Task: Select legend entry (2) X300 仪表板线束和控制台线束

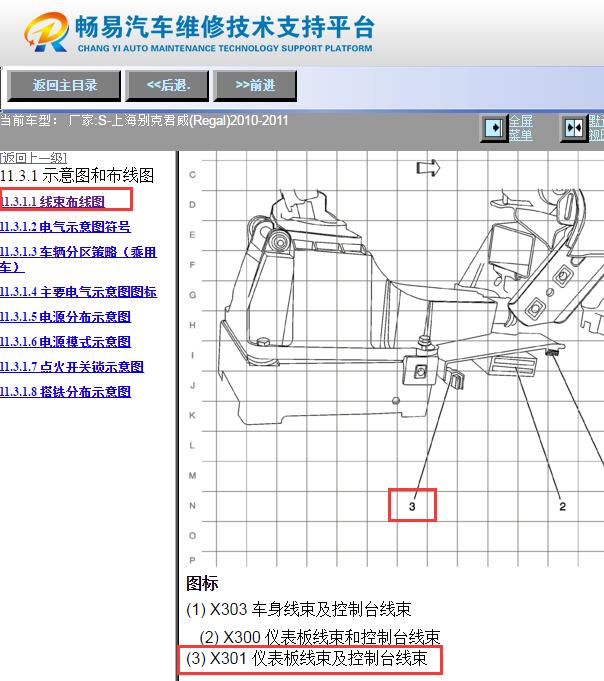Action: pos(320,637)
